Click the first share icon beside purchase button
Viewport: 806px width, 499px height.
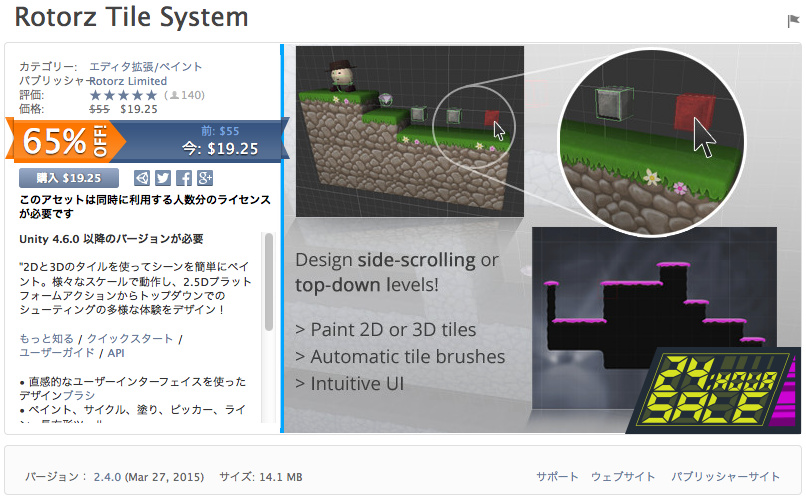coord(142,178)
